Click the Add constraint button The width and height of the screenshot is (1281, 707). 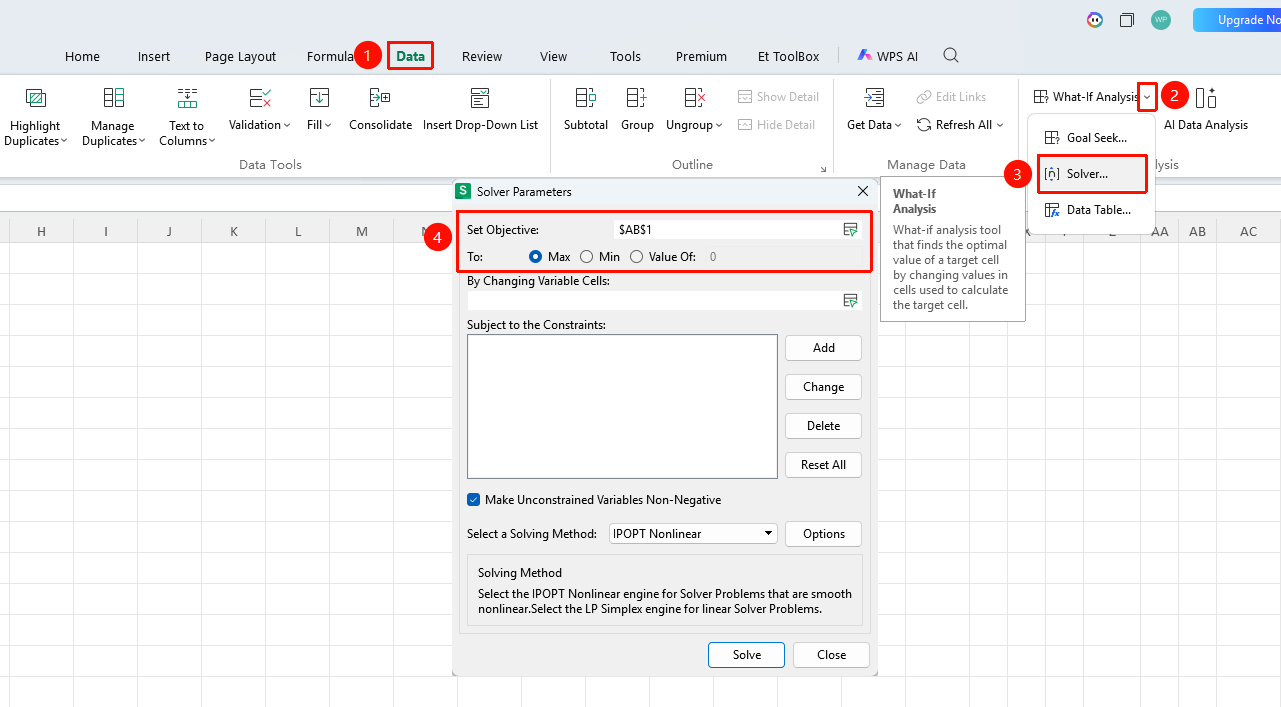point(823,348)
